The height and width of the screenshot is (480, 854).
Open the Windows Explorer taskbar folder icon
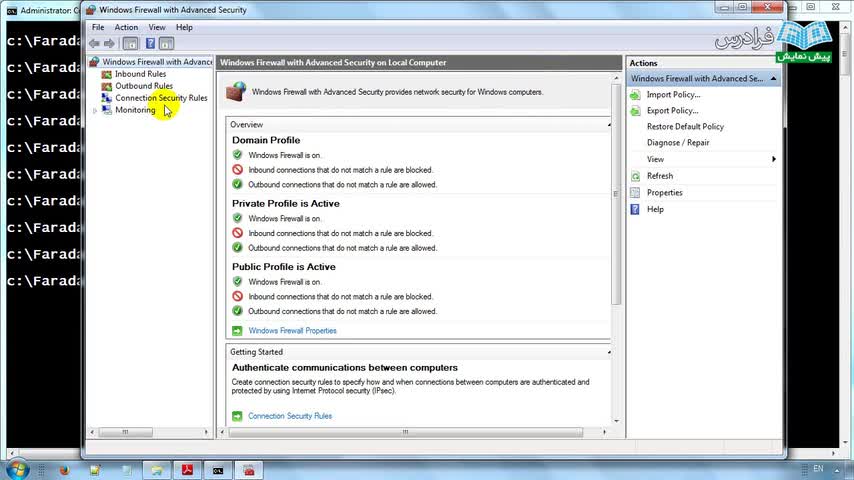click(x=157, y=470)
